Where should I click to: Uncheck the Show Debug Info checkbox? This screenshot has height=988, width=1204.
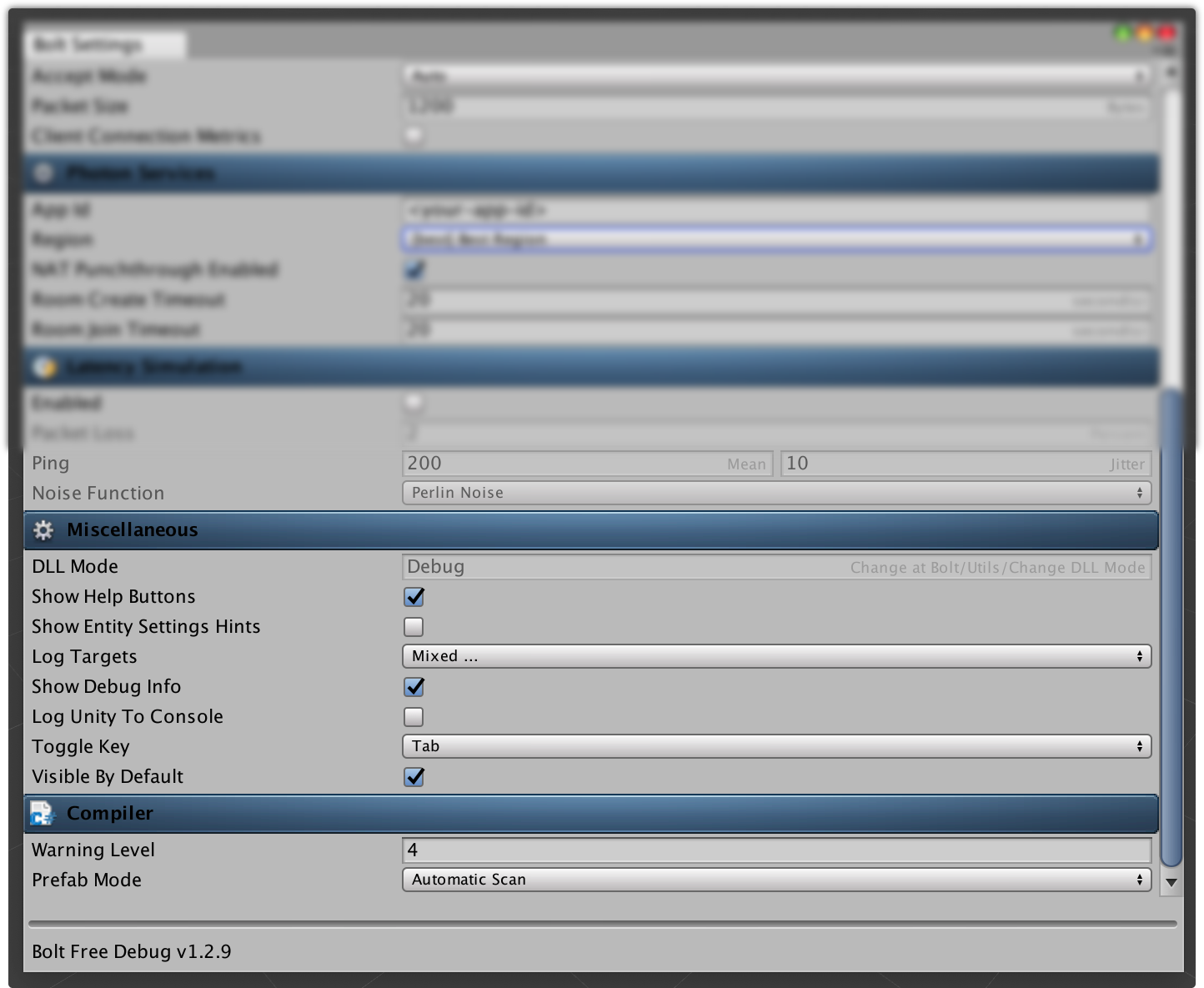(x=414, y=687)
